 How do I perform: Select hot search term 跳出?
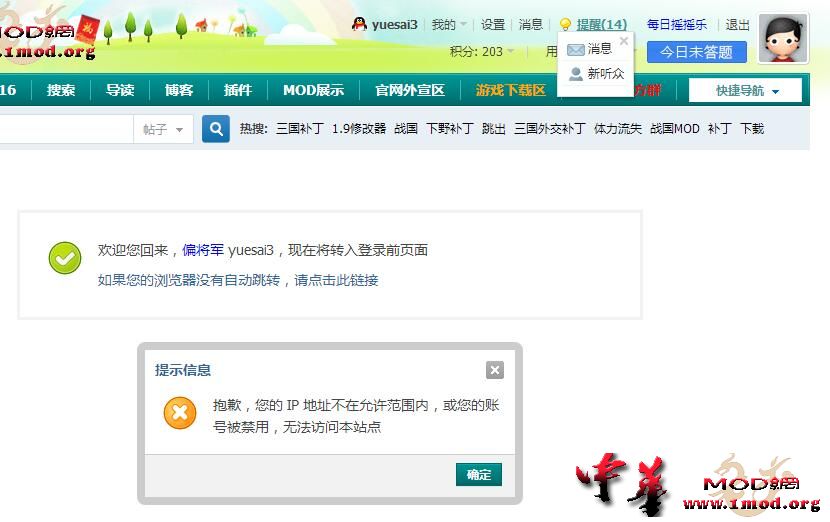click(493, 129)
